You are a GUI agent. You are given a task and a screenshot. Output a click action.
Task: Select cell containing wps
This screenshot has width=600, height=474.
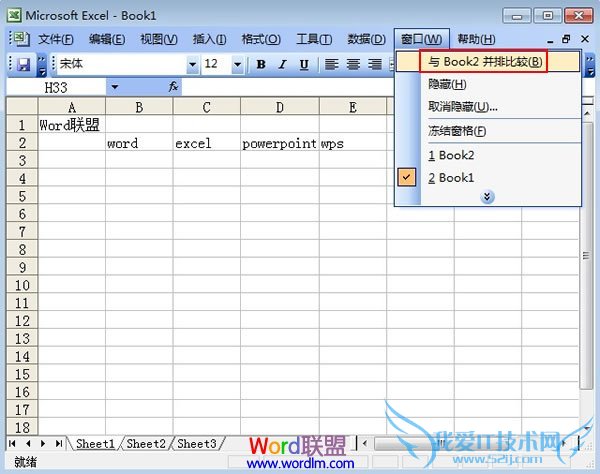353,143
